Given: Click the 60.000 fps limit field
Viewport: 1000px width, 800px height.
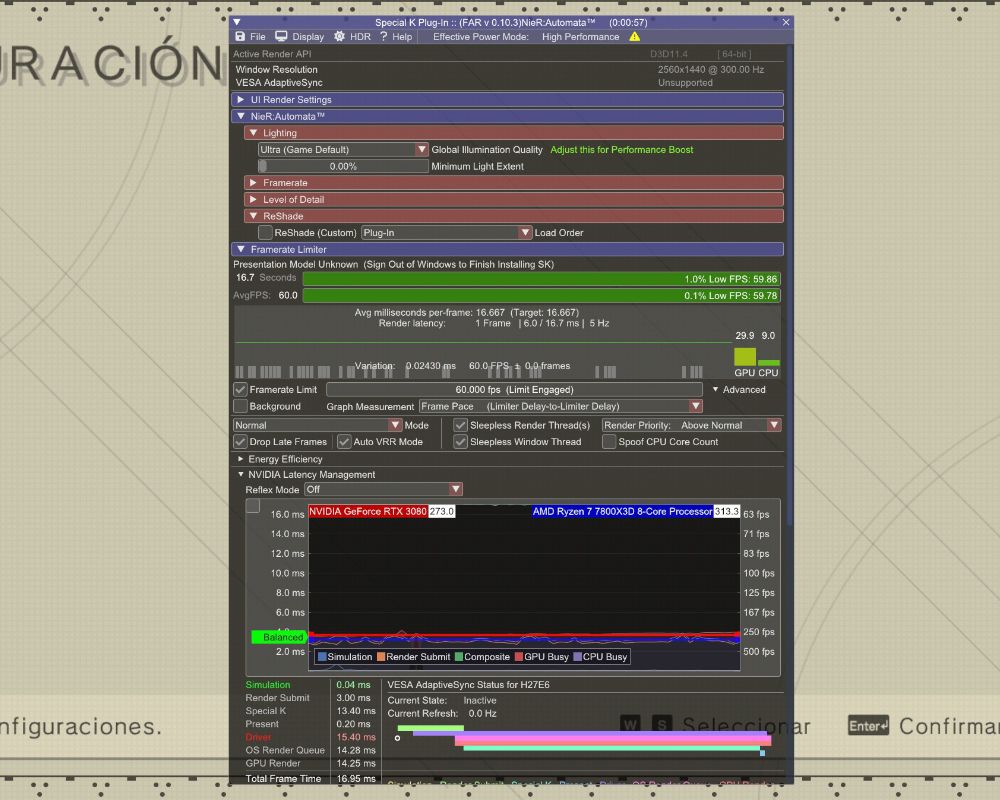Looking at the screenshot, I should pyautogui.click(x=514, y=389).
